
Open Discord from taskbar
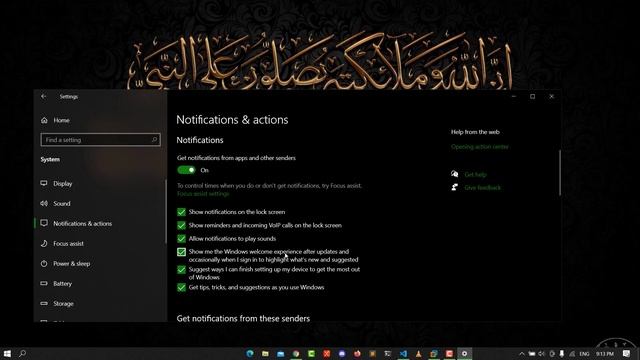(342, 353)
